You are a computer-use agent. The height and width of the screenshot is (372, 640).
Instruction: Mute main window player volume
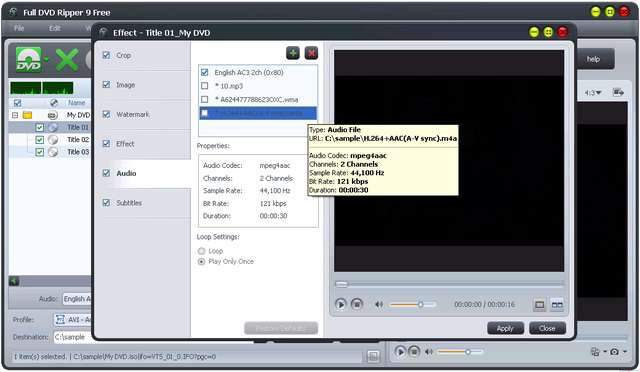click(429, 352)
